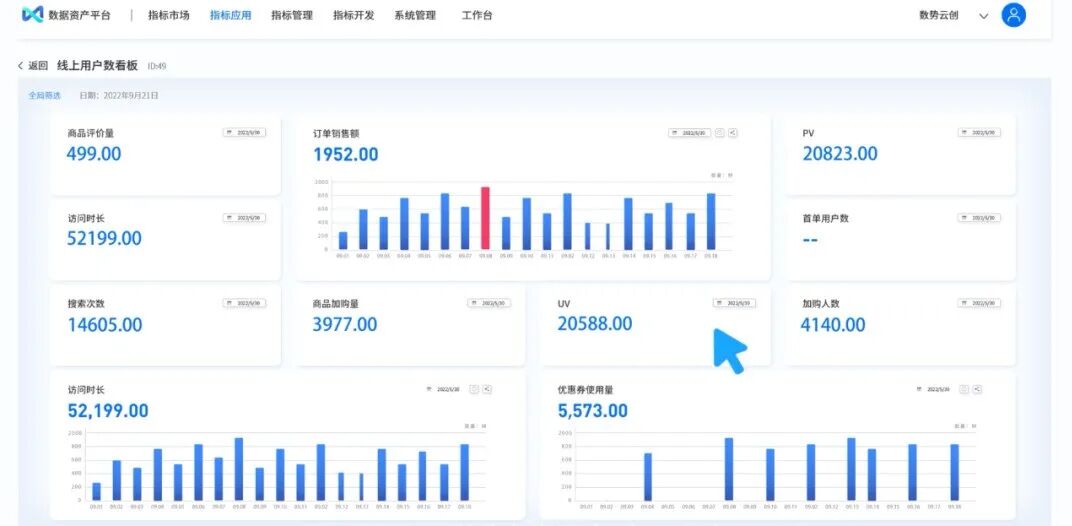This screenshot has width=1072, height=526.
Task: Go to the 指标管理 menu
Action: [x=292, y=15]
